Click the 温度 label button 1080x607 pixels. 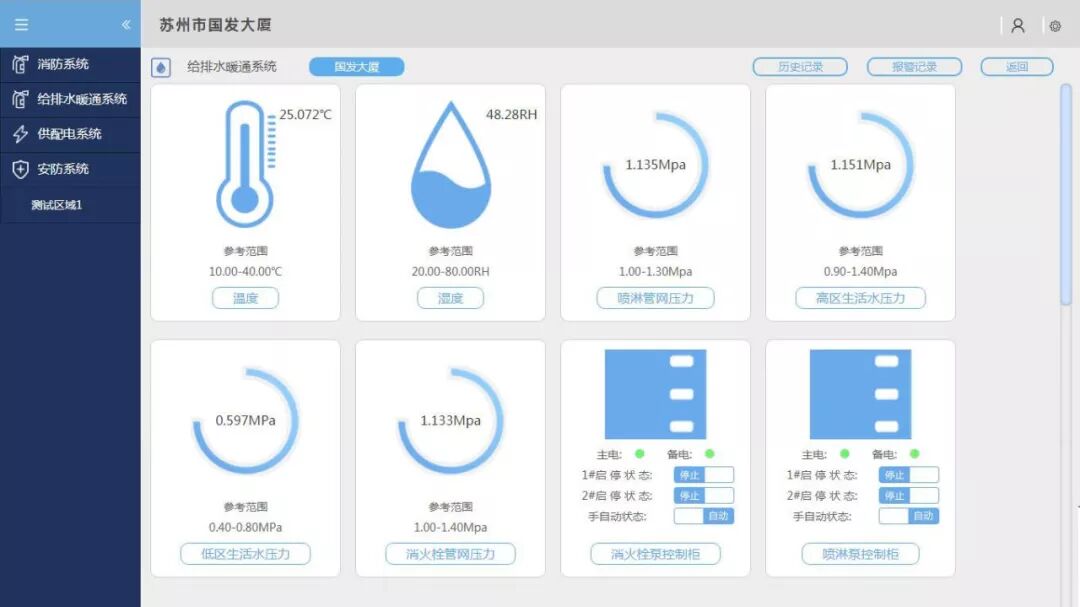pyautogui.click(x=245, y=298)
